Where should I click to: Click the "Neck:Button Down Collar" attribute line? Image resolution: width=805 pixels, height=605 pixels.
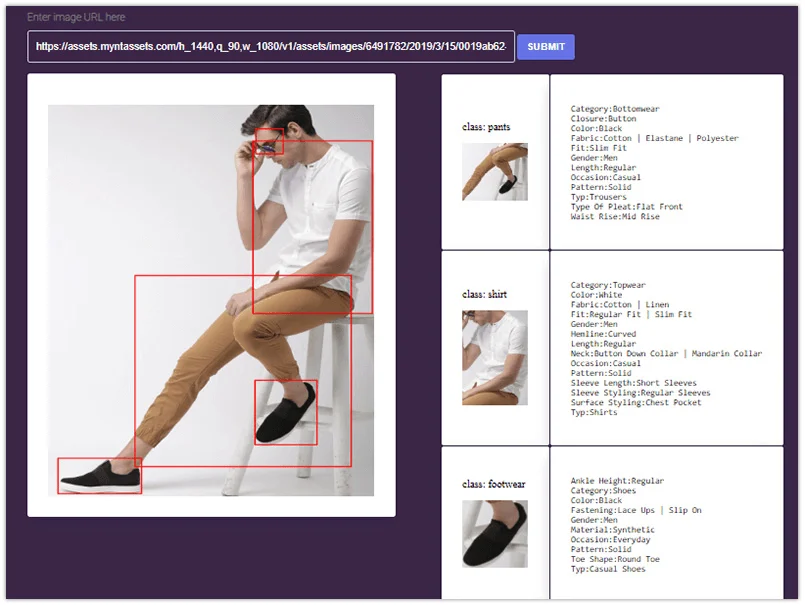tap(666, 354)
